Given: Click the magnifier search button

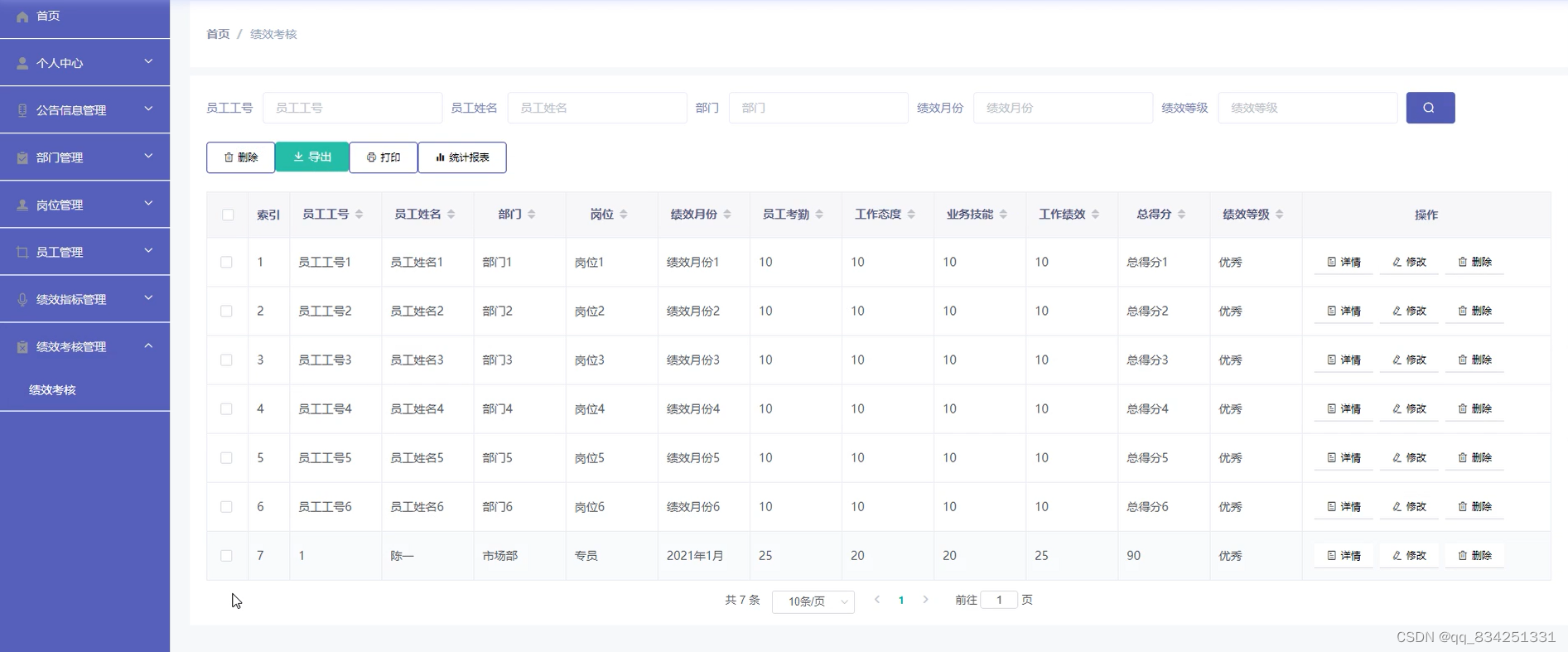Looking at the screenshot, I should click(x=1430, y=108).
